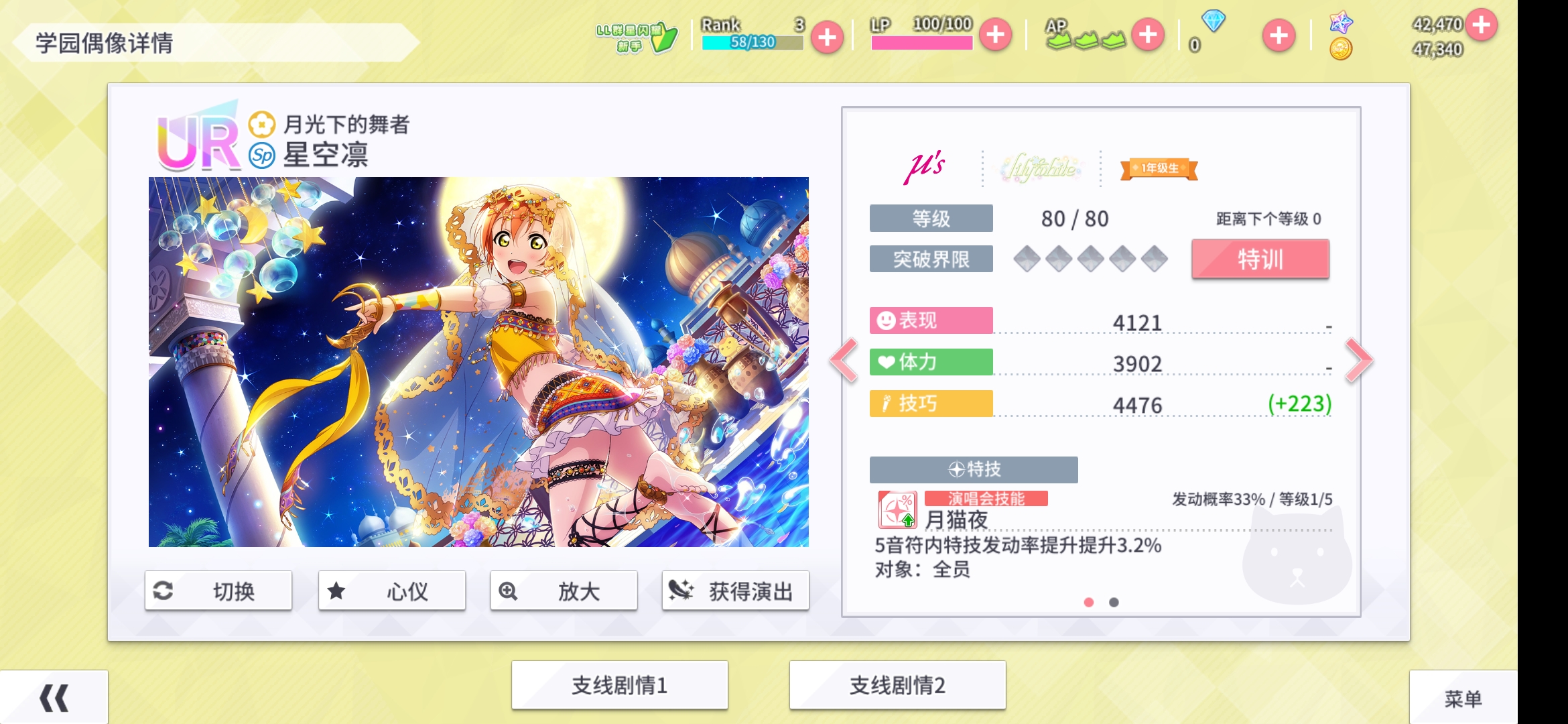
Task: Open 支线剧情2 side story
Action: point(897,685)
